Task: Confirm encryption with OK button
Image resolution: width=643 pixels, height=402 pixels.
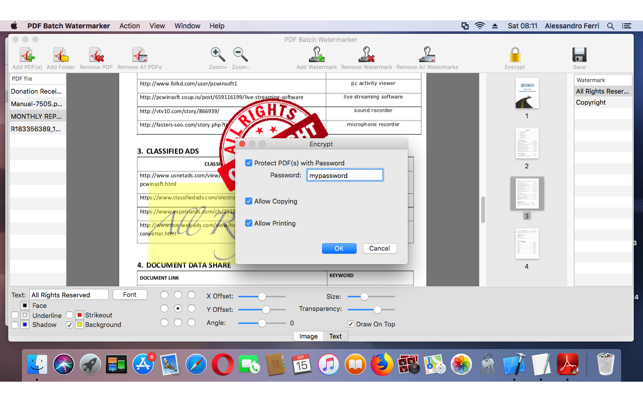Action: (339, 249)
